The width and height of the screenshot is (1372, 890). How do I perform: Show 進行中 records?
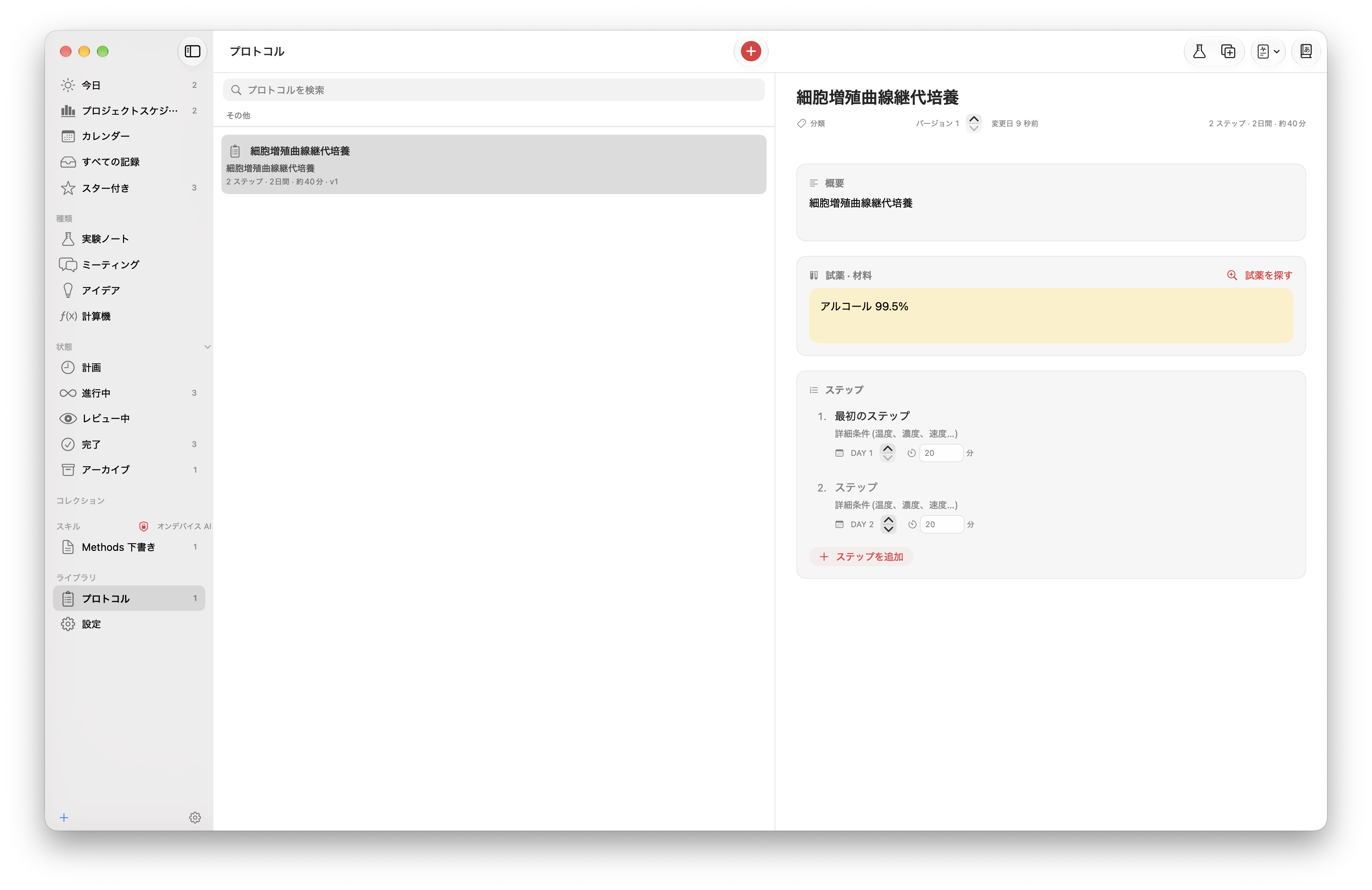pyautogui.click(x=129, y=393)
